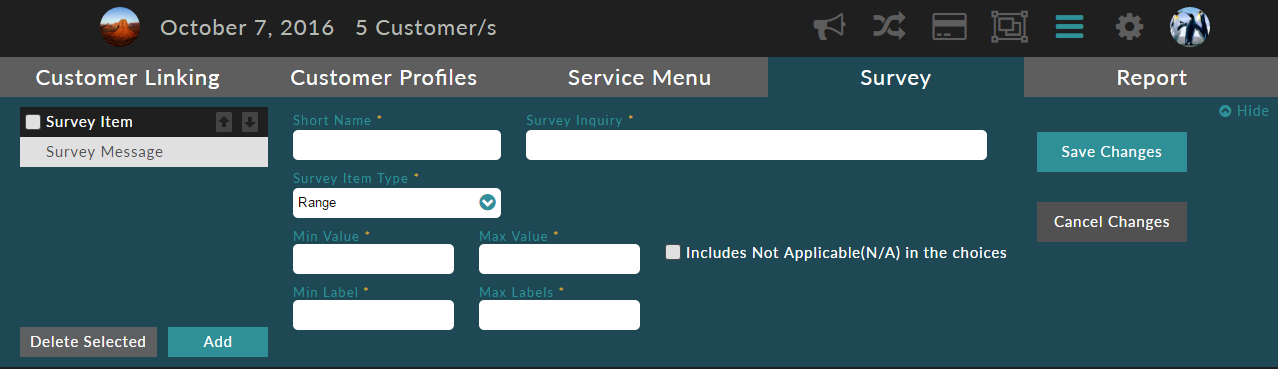Move survey item up with arrow icon

(x=224, y=122)
